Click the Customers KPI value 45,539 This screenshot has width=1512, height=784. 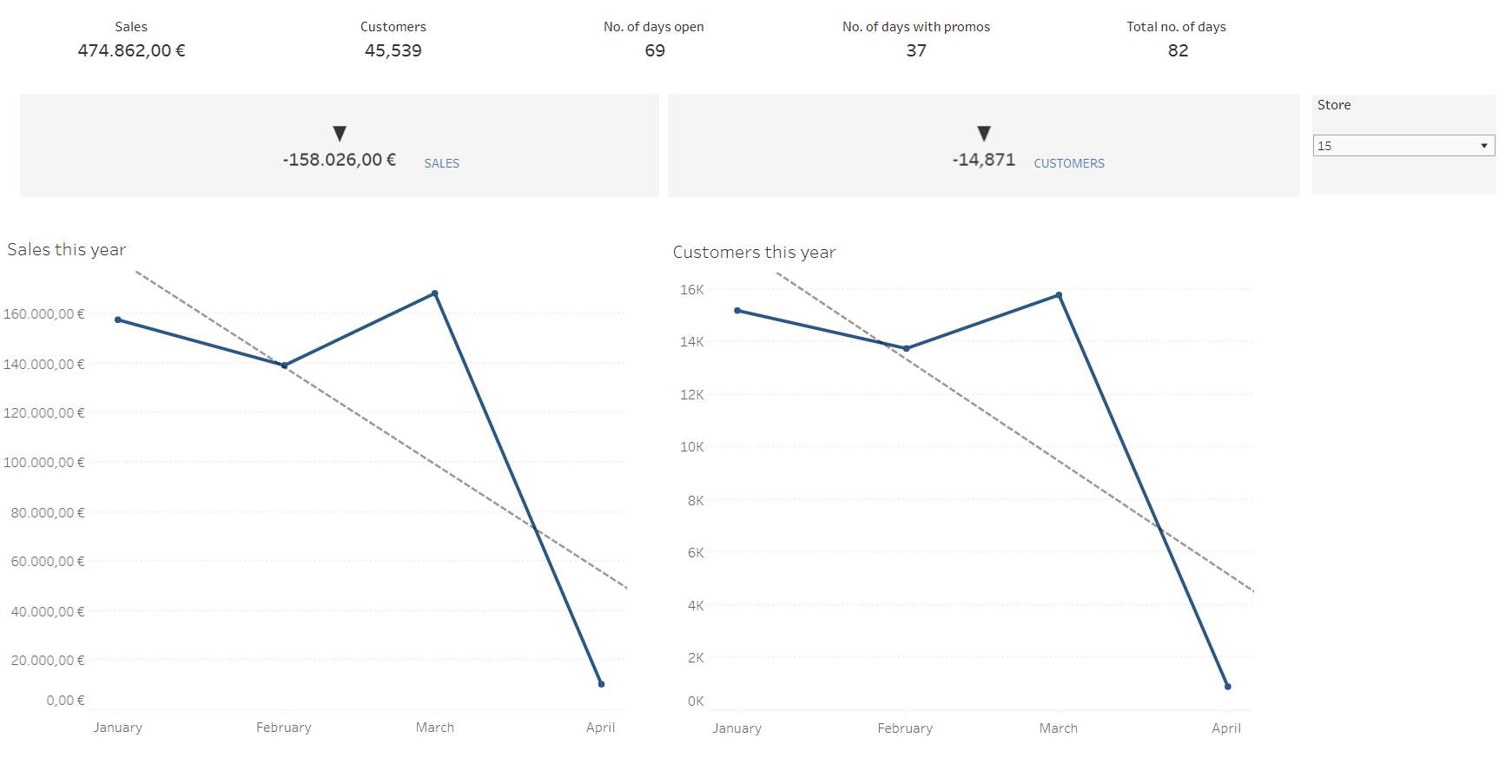click(x=393, y=50)
